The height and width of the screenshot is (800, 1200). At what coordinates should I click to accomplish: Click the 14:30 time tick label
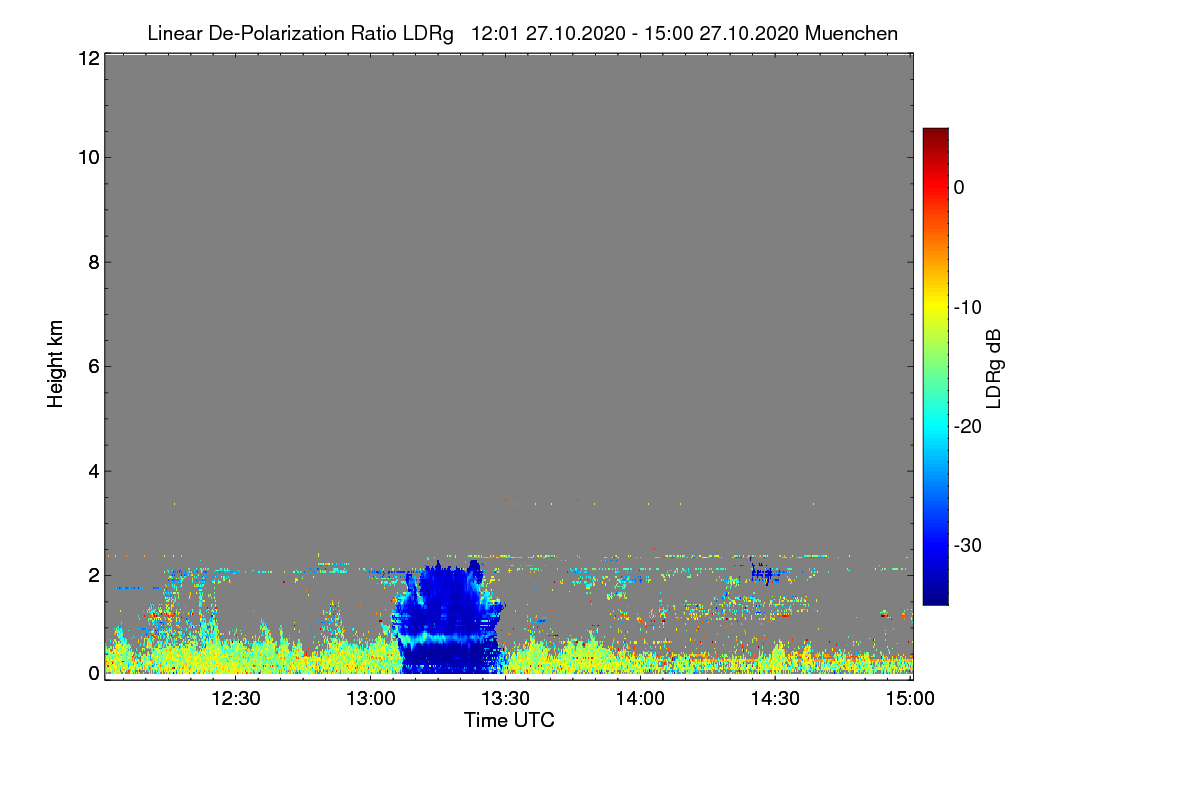click(x=774, y=699)
